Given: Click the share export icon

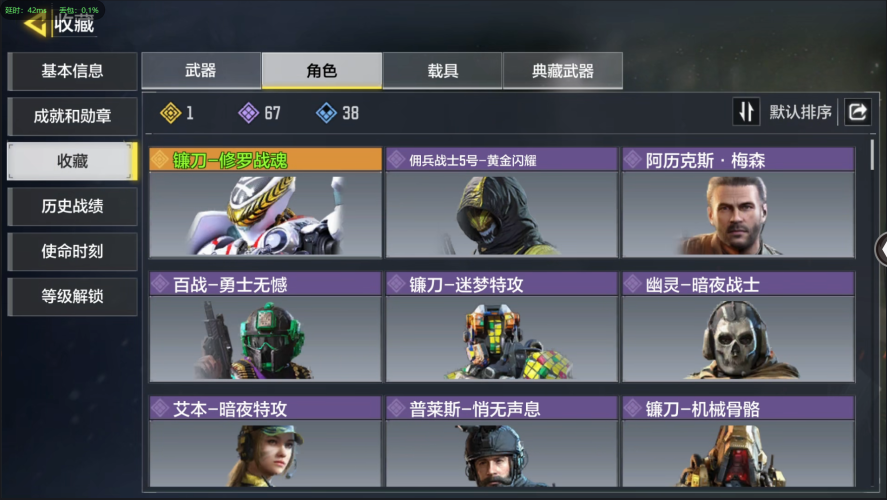Looking at the screenshot, I should [x=858, y=111].
